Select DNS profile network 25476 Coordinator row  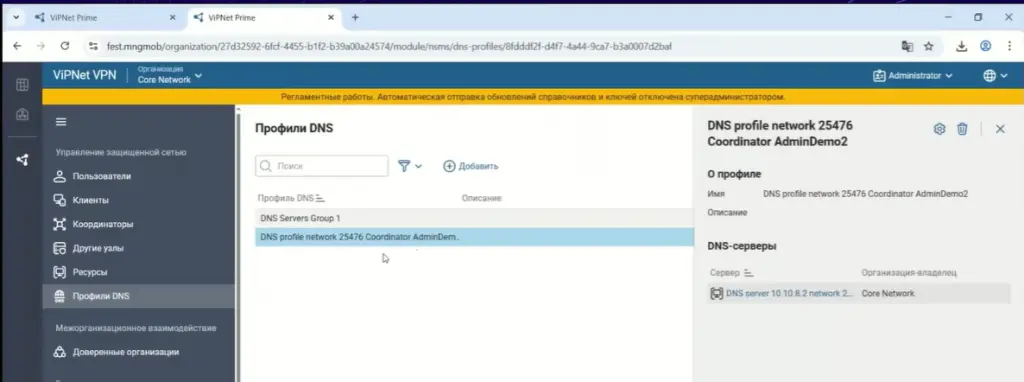pyautogui.click(x=474, y=237)
